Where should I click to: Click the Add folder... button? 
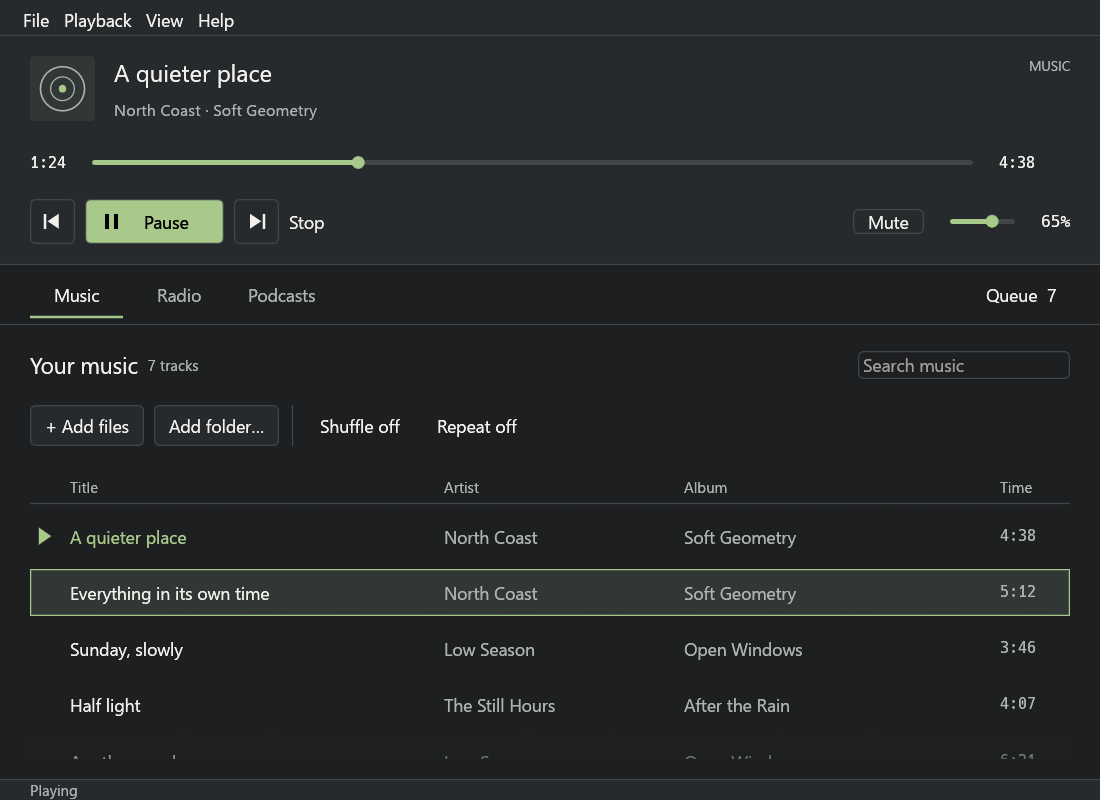(216, 426)
